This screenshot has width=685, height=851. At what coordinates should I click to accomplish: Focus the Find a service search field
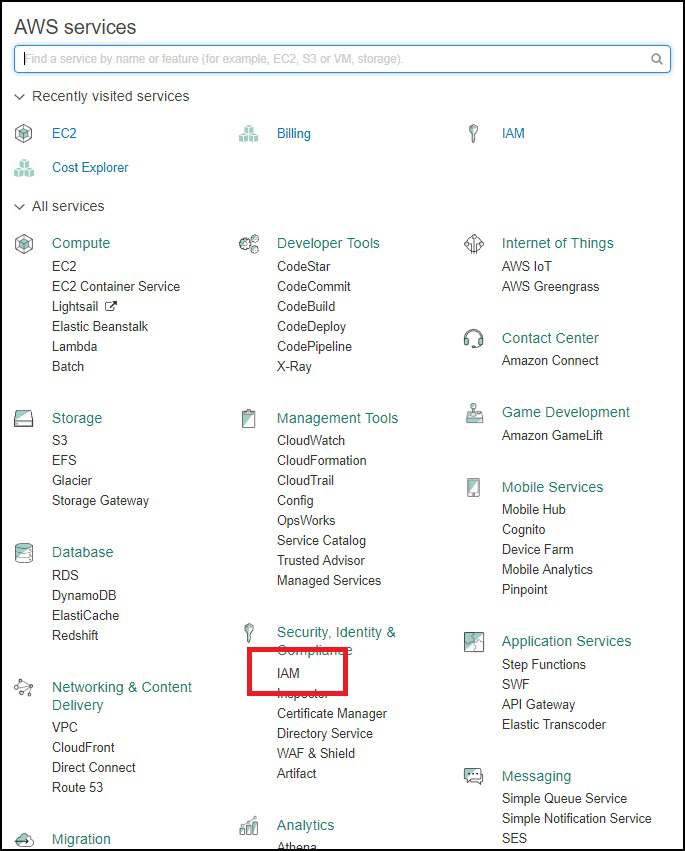pos(342,59)
